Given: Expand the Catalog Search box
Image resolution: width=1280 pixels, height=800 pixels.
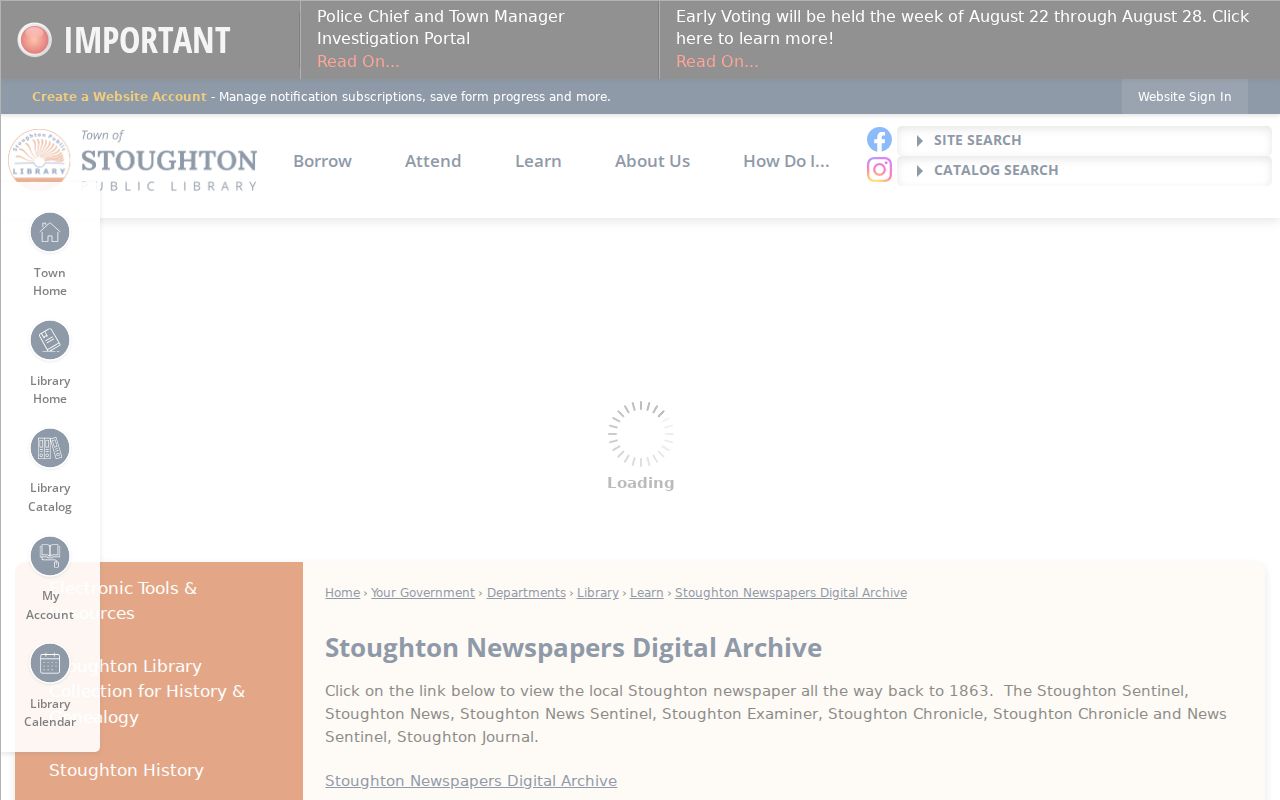Looking at the screenshot, I should pyautogui.click(x=1084, y=170).
